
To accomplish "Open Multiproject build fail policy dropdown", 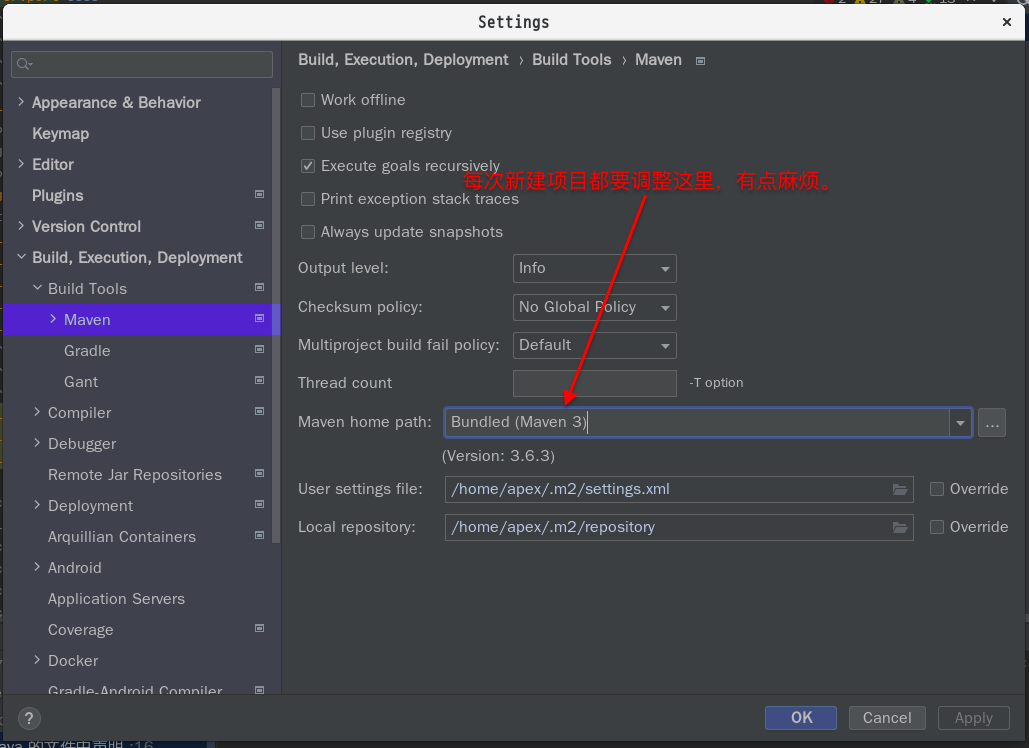I will (595, 345).
